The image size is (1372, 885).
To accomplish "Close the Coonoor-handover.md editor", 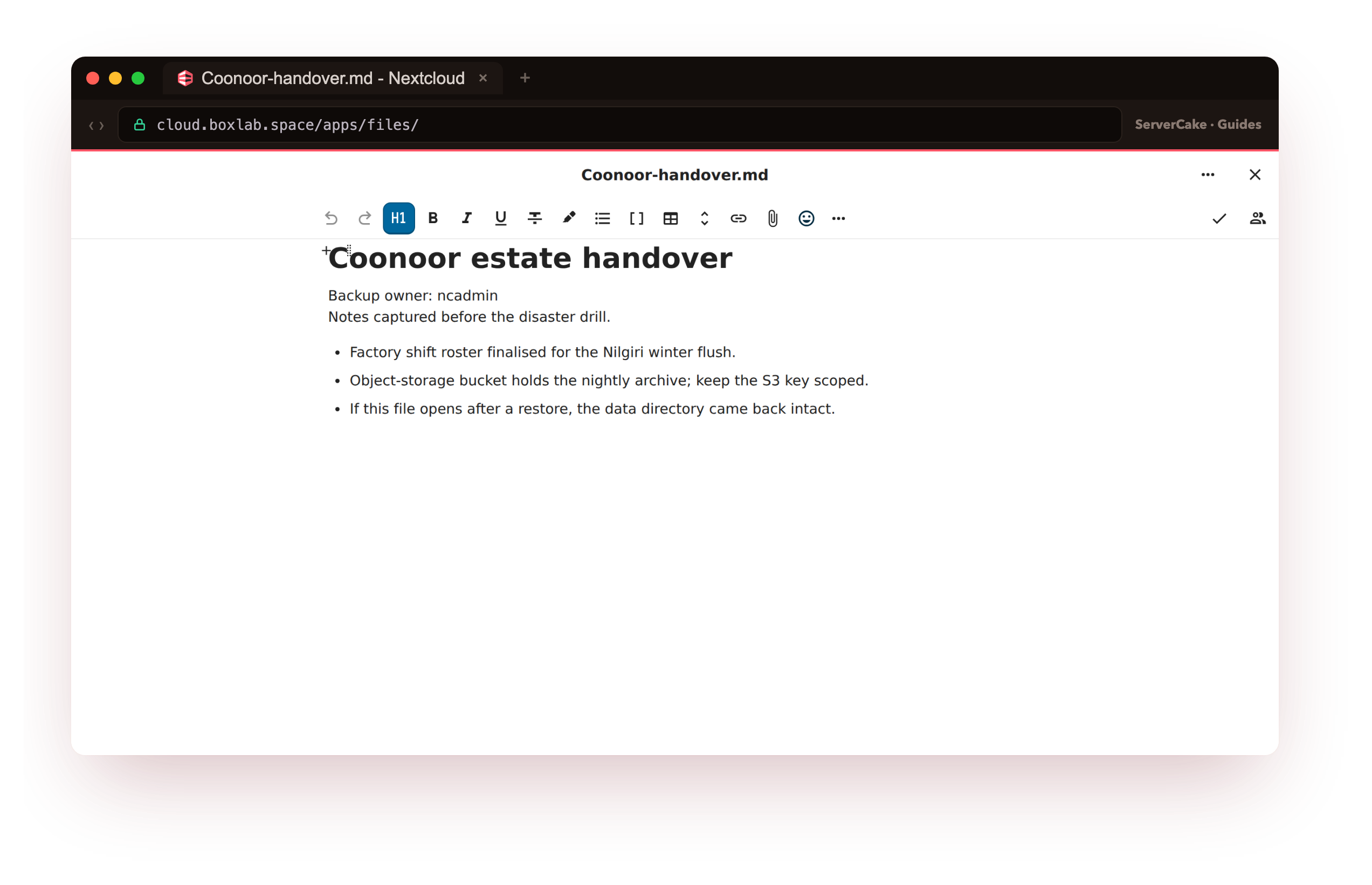I will pos(1254,175).
